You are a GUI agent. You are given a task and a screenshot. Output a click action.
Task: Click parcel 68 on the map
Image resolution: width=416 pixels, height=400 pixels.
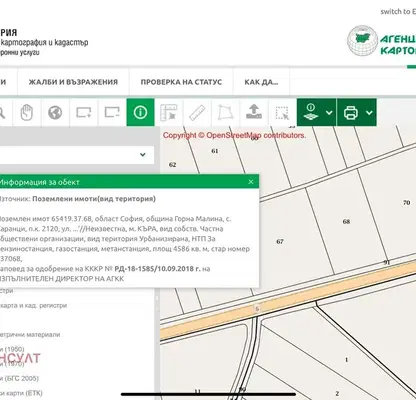pyautogui.click(x=346, y=222)
